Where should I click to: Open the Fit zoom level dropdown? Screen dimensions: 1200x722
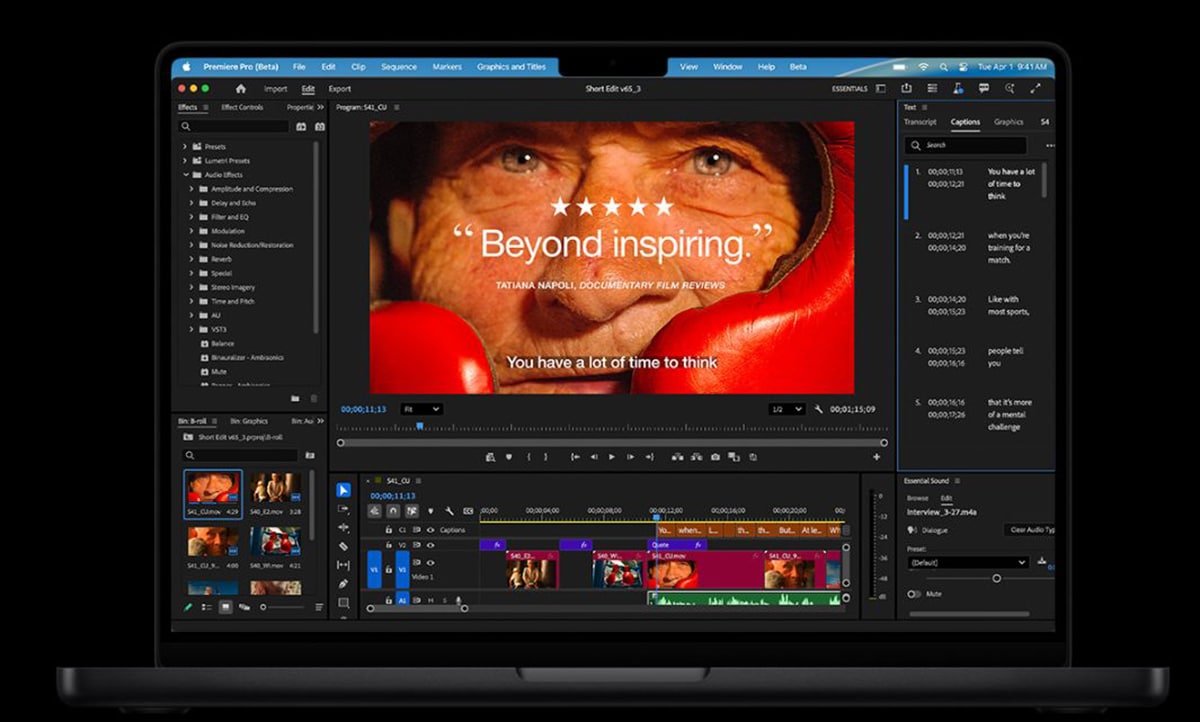point(421,409)
